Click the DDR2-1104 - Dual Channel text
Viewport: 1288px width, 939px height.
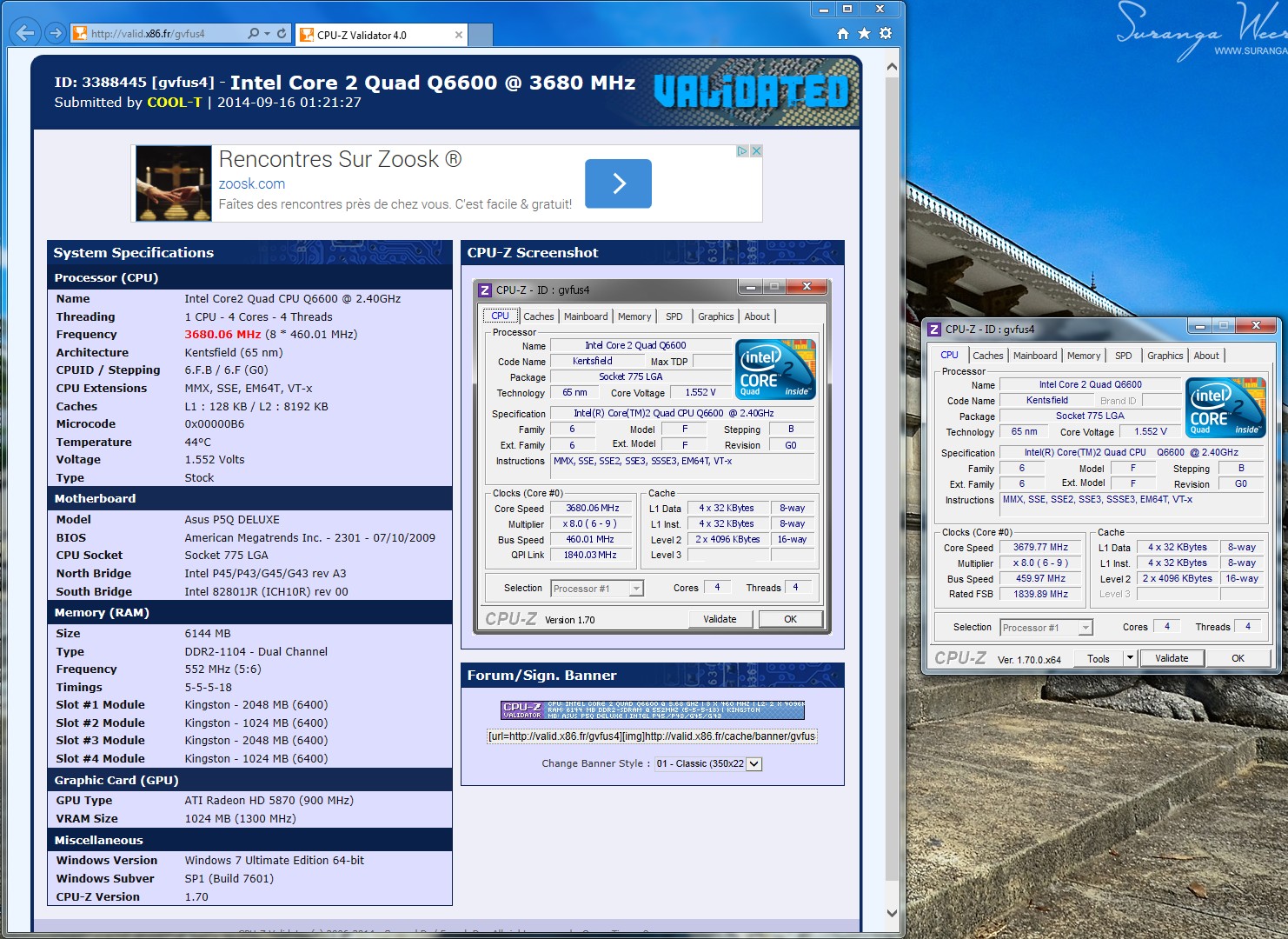coord(256,651)
